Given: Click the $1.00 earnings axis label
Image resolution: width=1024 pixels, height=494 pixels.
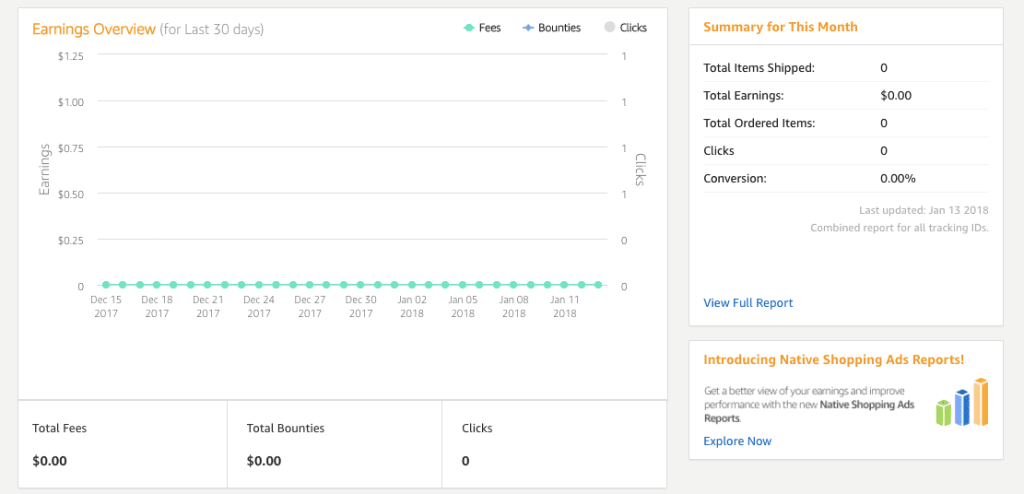Looking at the screenshot, I should [68, 102].
